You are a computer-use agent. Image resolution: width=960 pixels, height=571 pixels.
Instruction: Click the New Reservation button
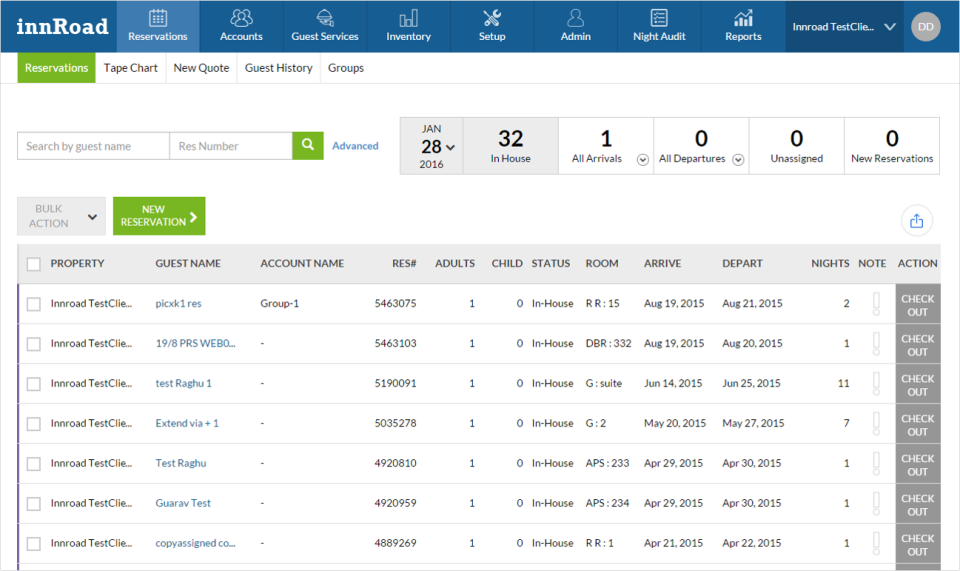[x=159, y=216]
